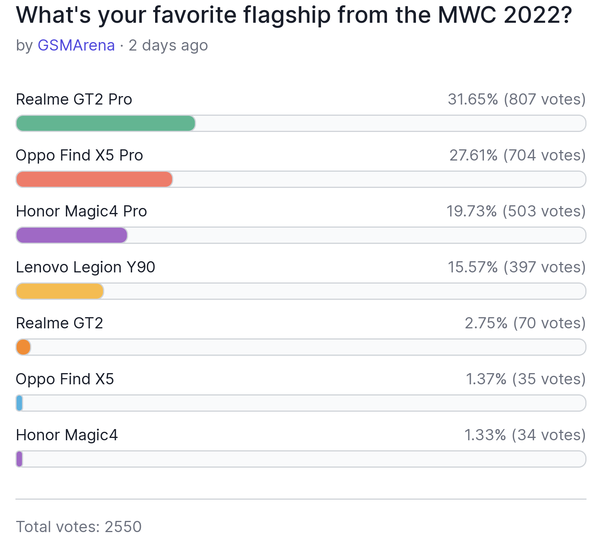600x551 pixels.
Task: Select the Oppo Find X5 option label
Action: [x=65, y=379]
